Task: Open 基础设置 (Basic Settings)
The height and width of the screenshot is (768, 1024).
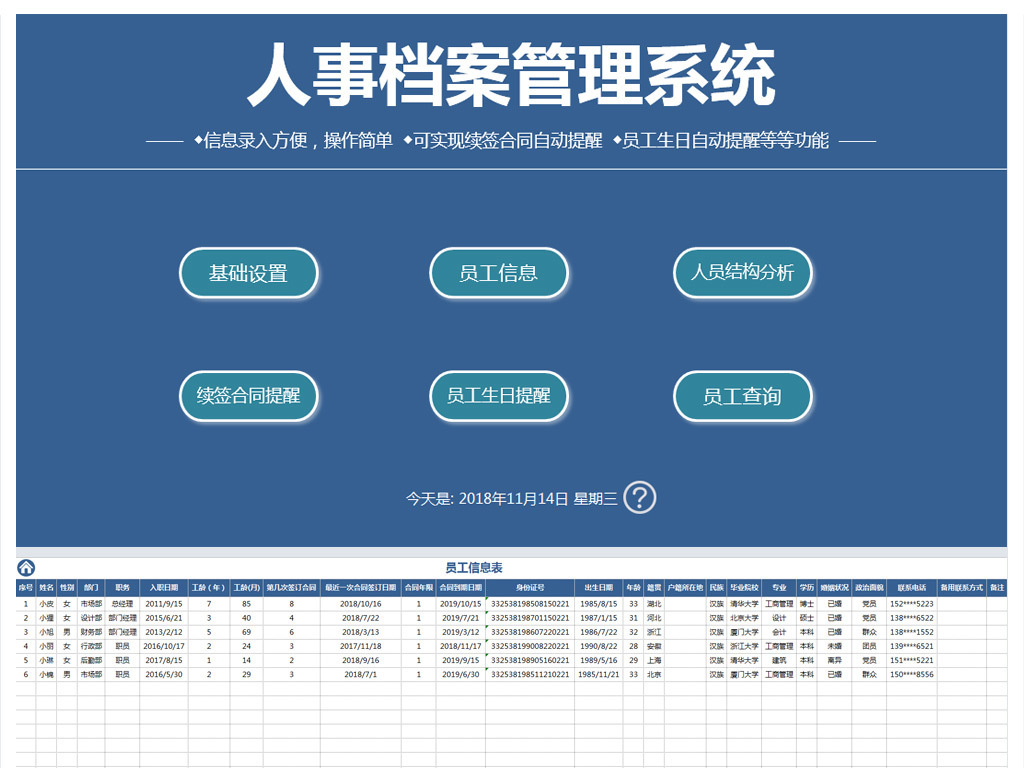Action: (x=248, y=272)
